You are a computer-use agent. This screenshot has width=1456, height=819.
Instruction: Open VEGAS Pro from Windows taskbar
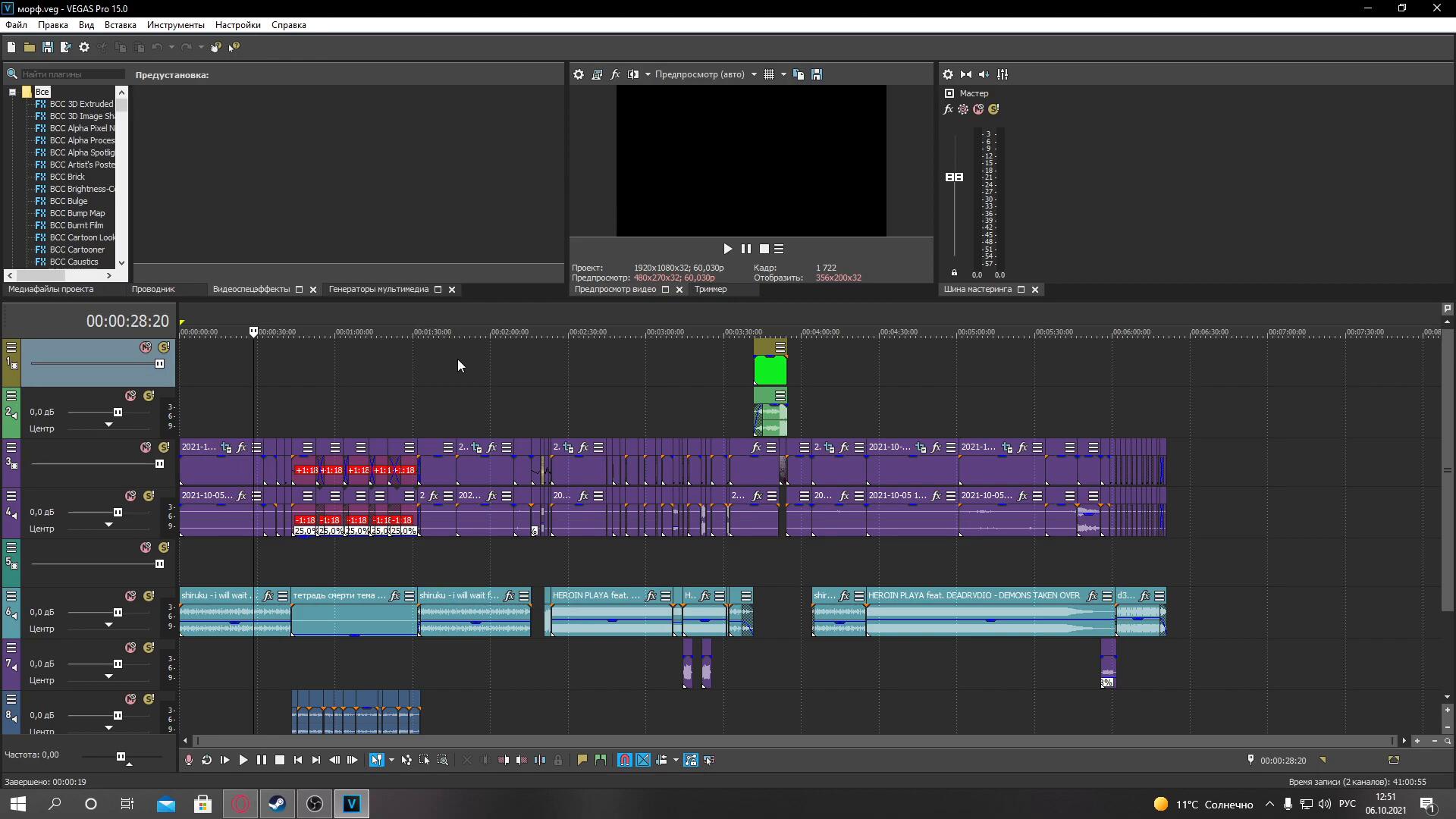click(x=351, y=804)
